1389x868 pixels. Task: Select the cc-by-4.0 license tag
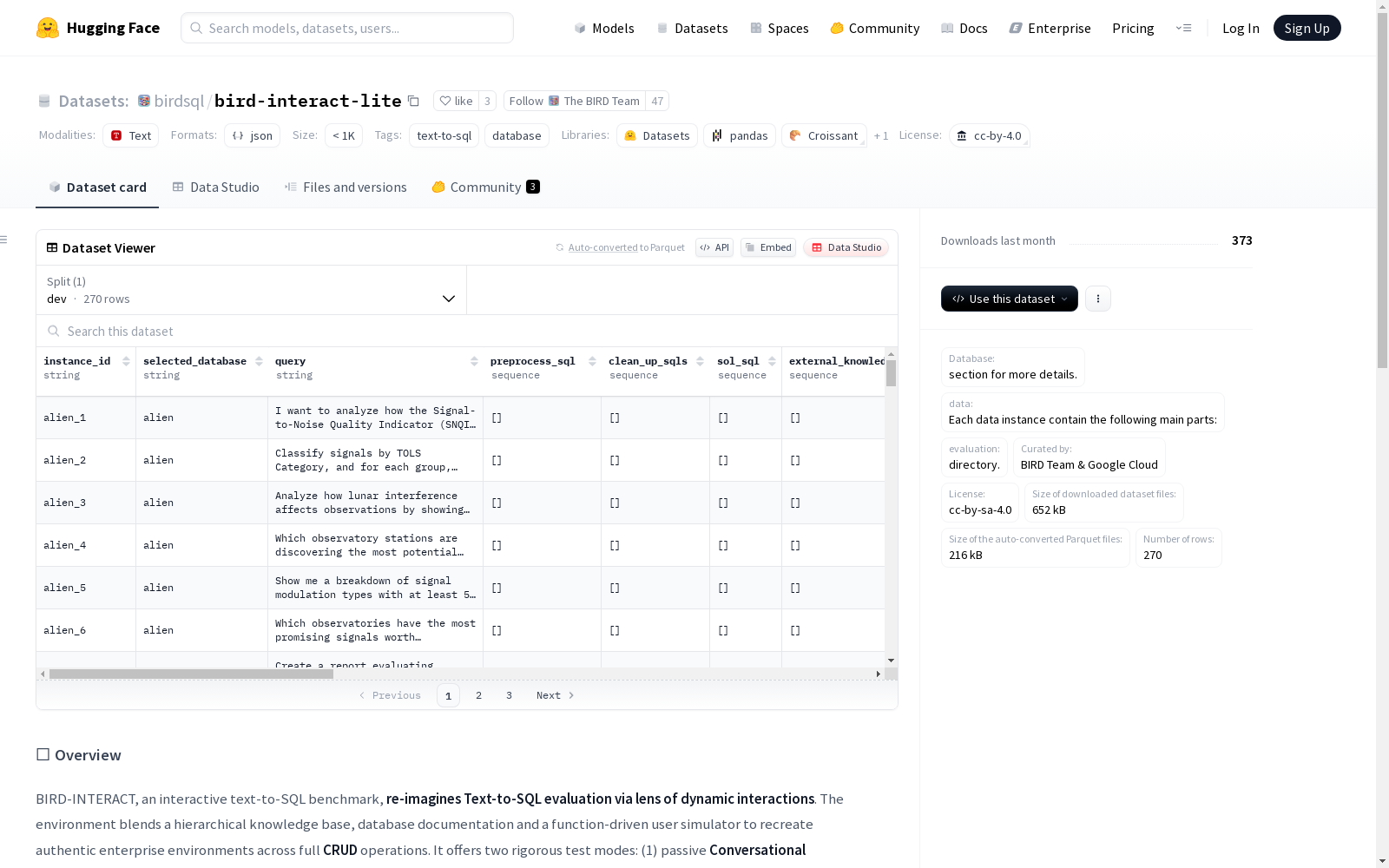(x=989, y=135)
